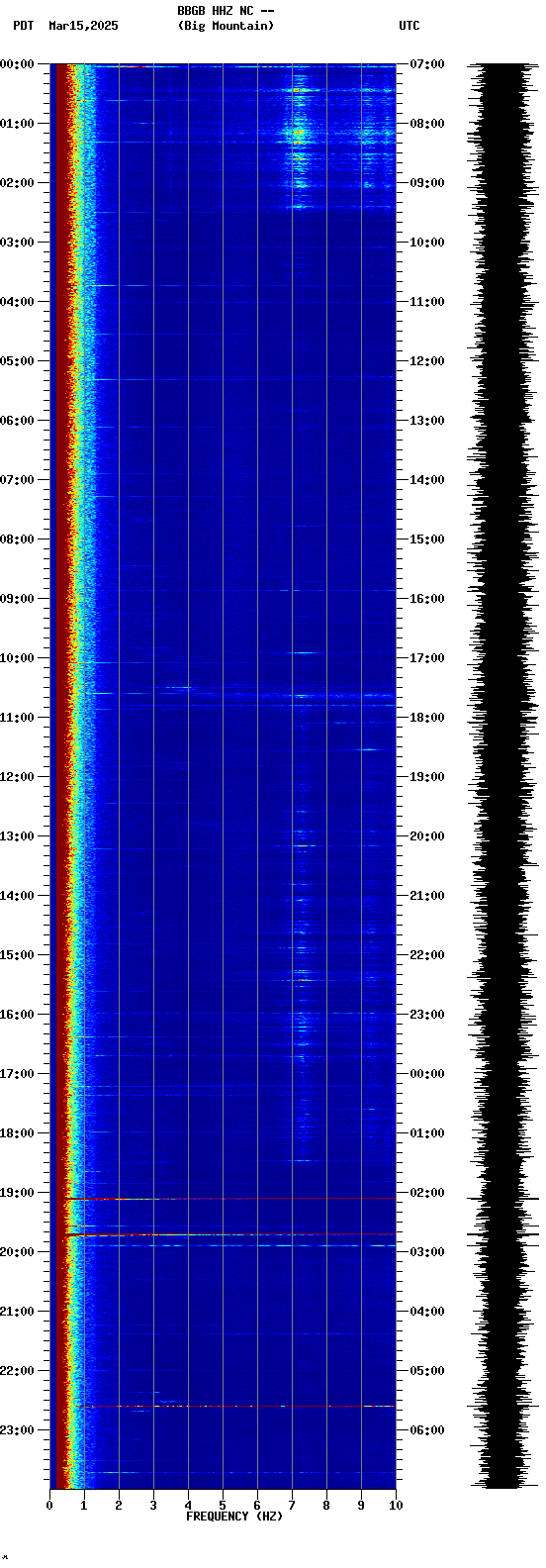Click the '14:00' UTC time label

tap(427, 480)
